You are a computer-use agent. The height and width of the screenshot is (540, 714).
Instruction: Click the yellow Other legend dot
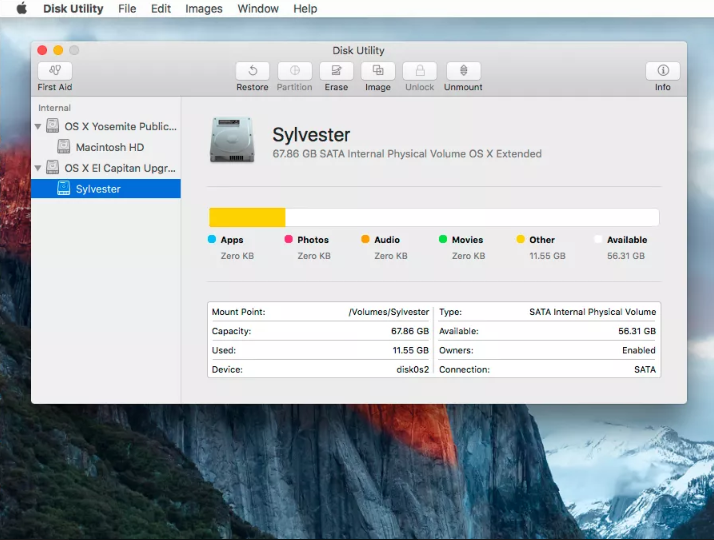click(520, 239)
